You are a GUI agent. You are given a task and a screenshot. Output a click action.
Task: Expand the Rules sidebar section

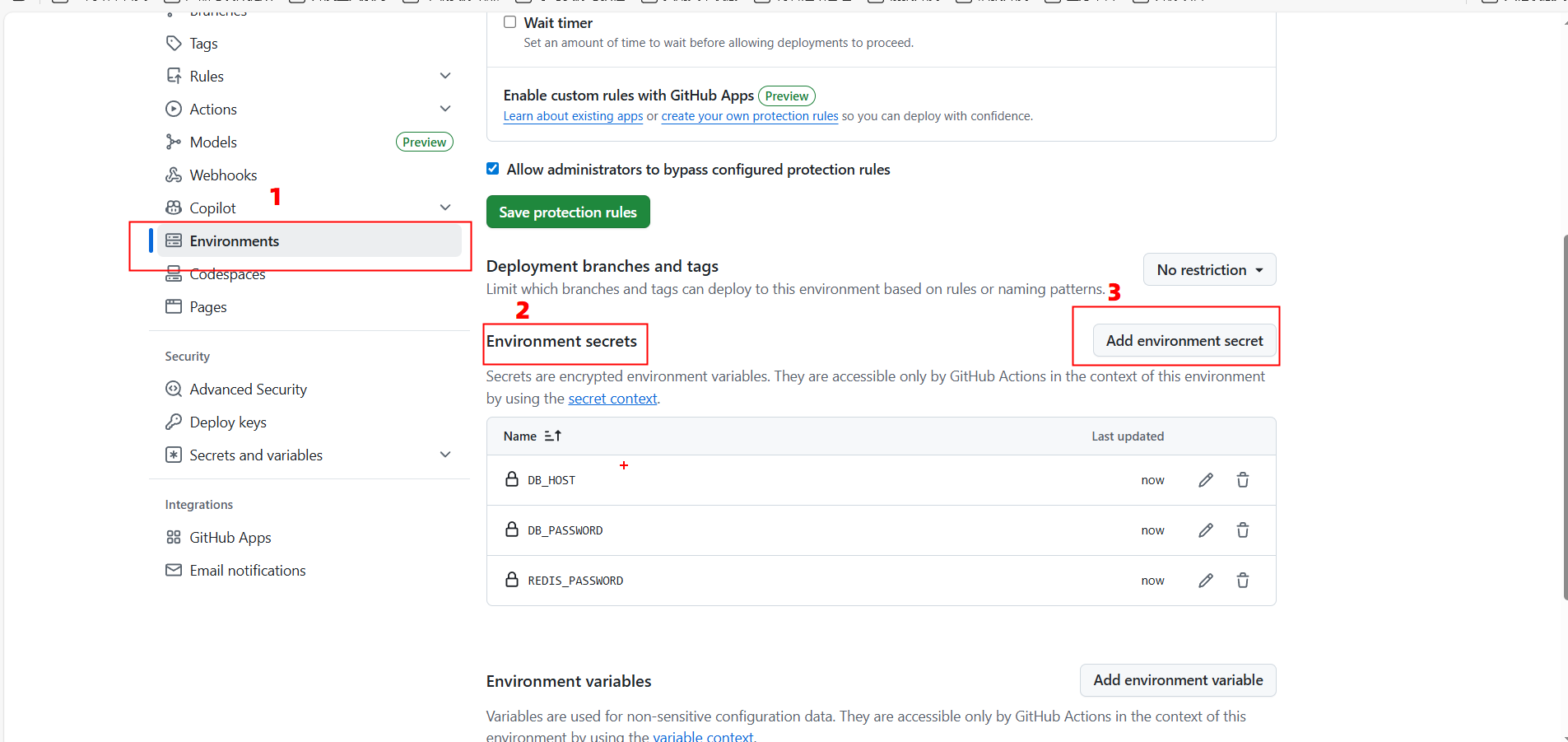pyautogui.click(x=445, y=76)
